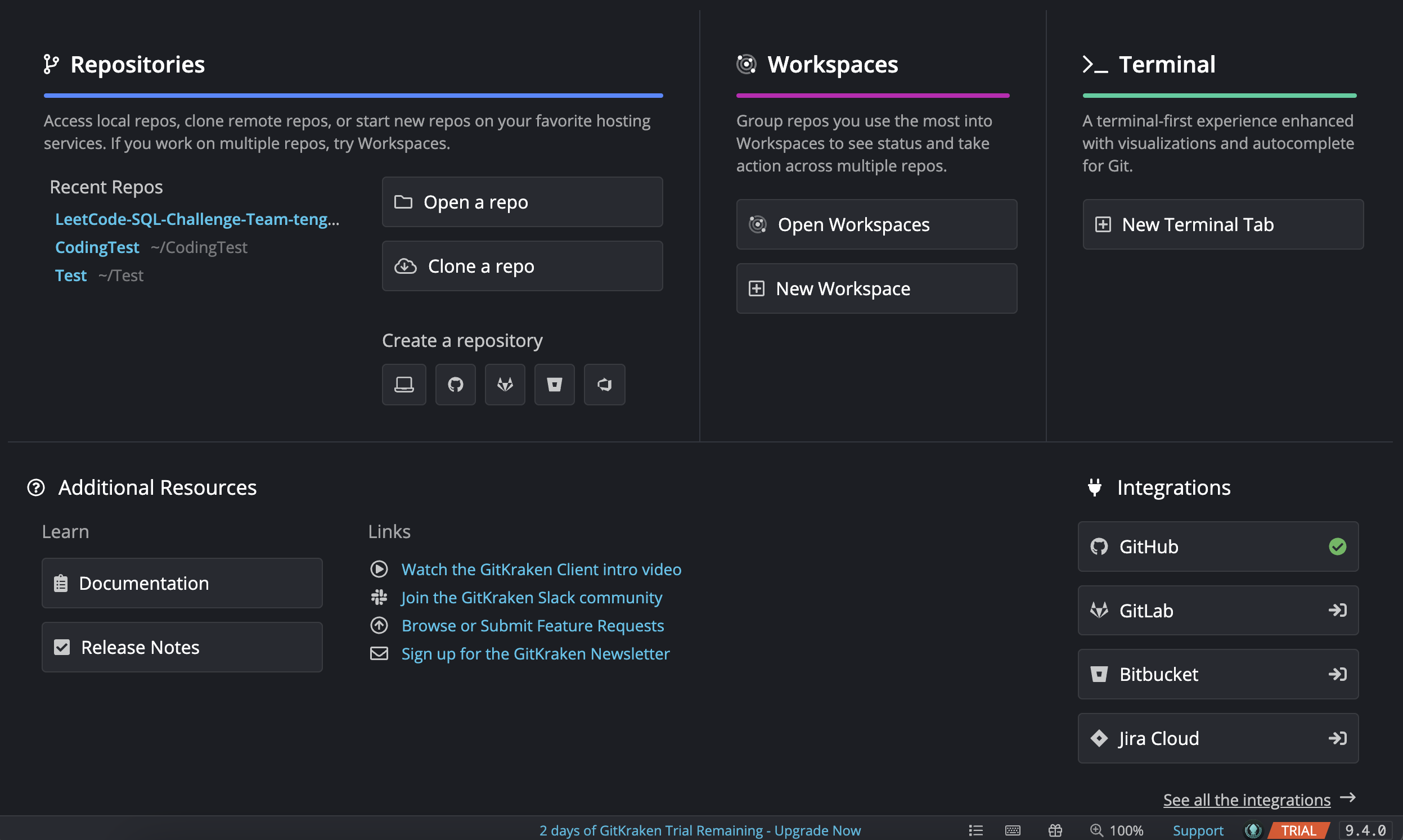The image size is (1403, 840).
Task: Click the Workspaces heading icon
Action: point(747,65)
